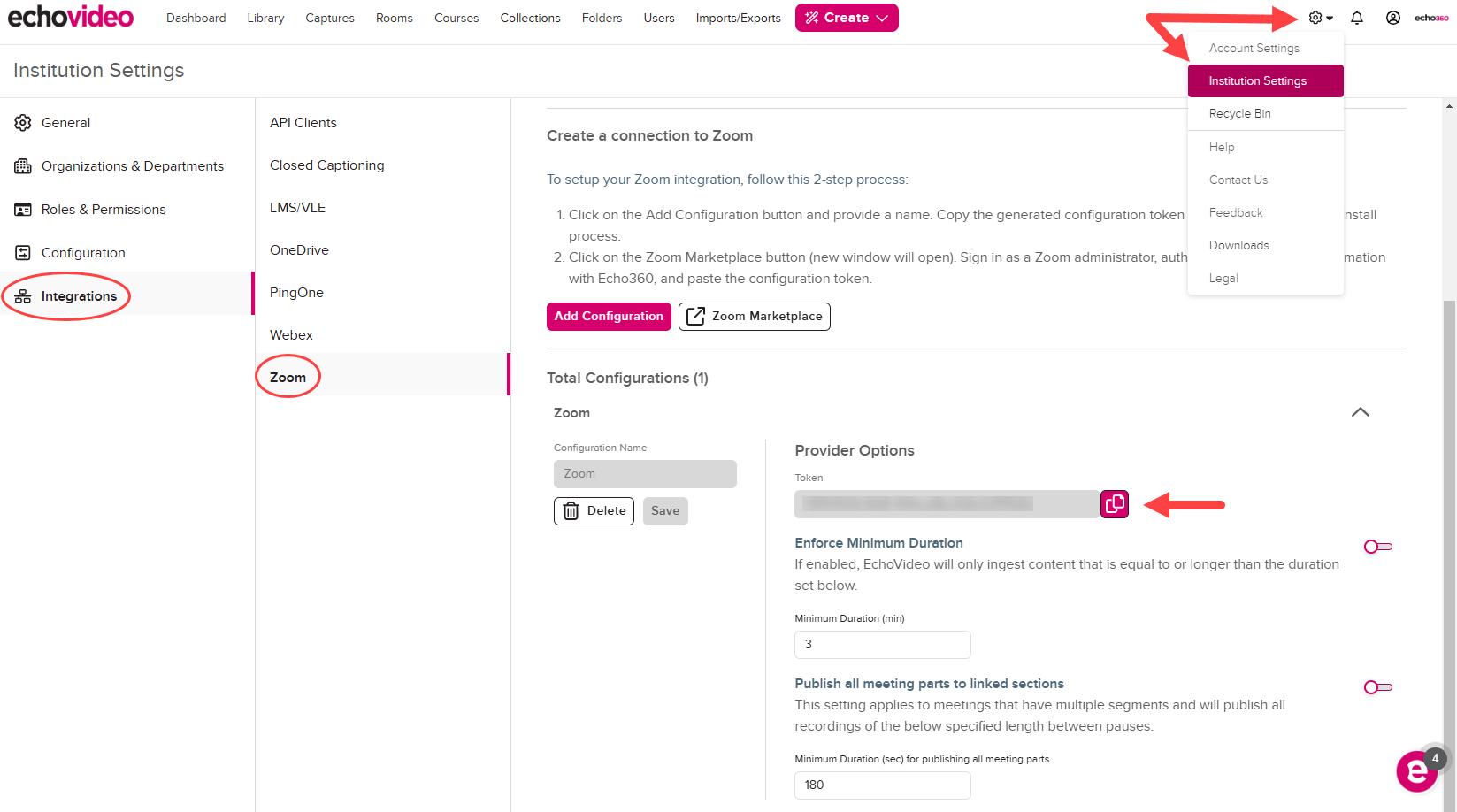Open Imports/Exports

739,18
